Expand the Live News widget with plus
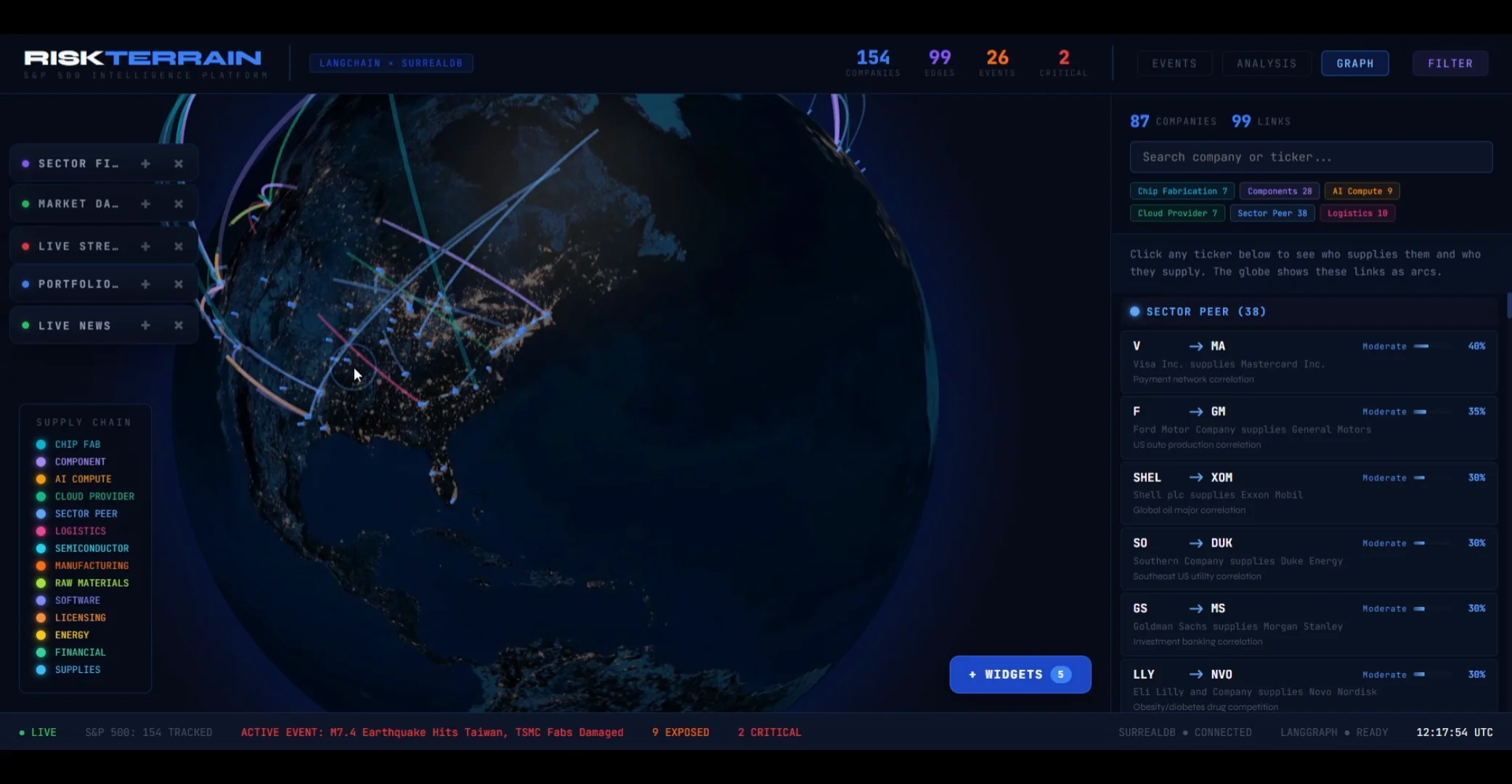 click(x=145, y=325)
